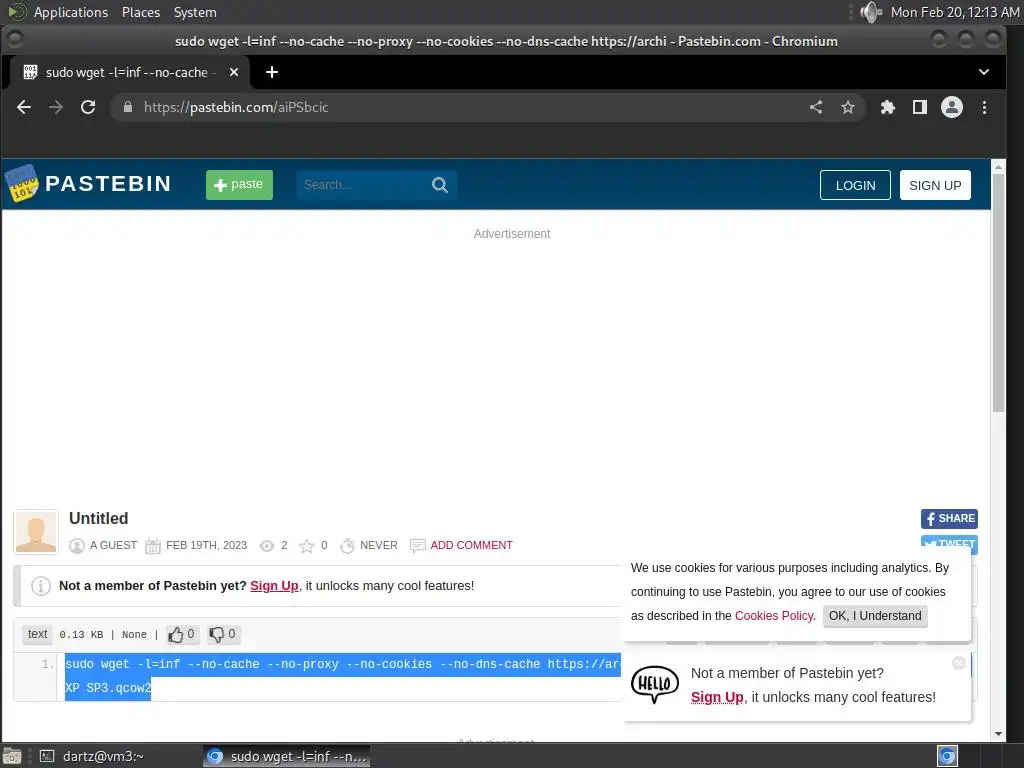
Task: Dismiss the 'Not a member' popup
Action: (959, 663)
